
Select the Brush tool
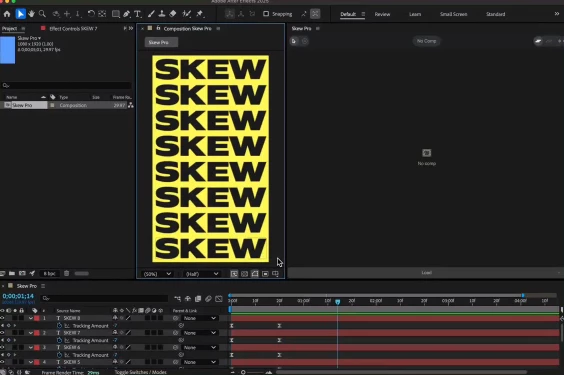[x=151, y=14]
